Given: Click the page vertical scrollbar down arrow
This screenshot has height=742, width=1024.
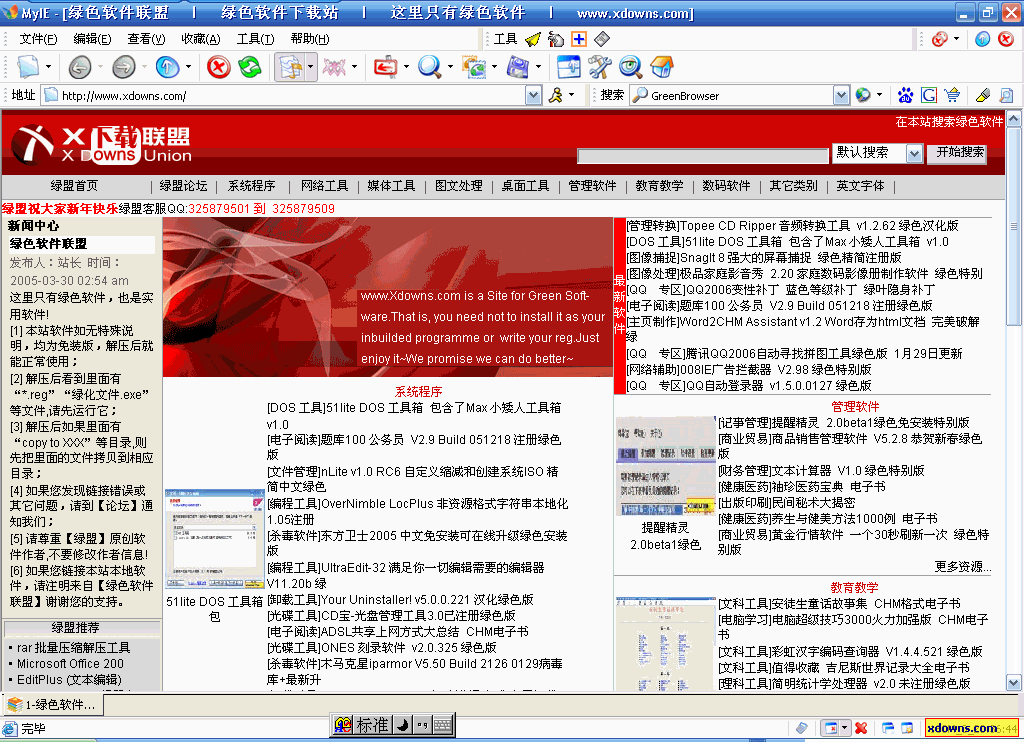Looking at the screenshot, I should tap(1014, 683).
